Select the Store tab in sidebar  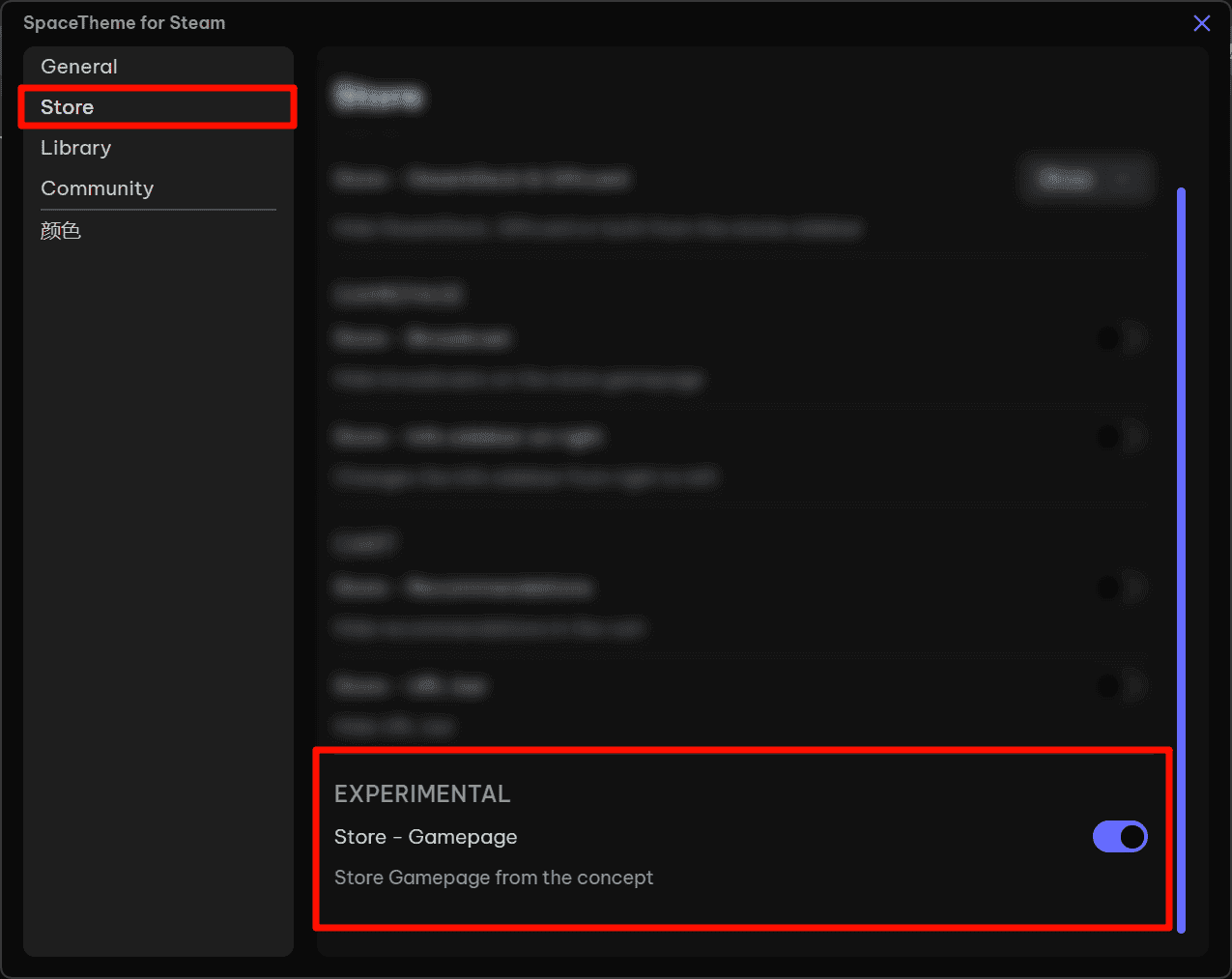coord(68,107)
